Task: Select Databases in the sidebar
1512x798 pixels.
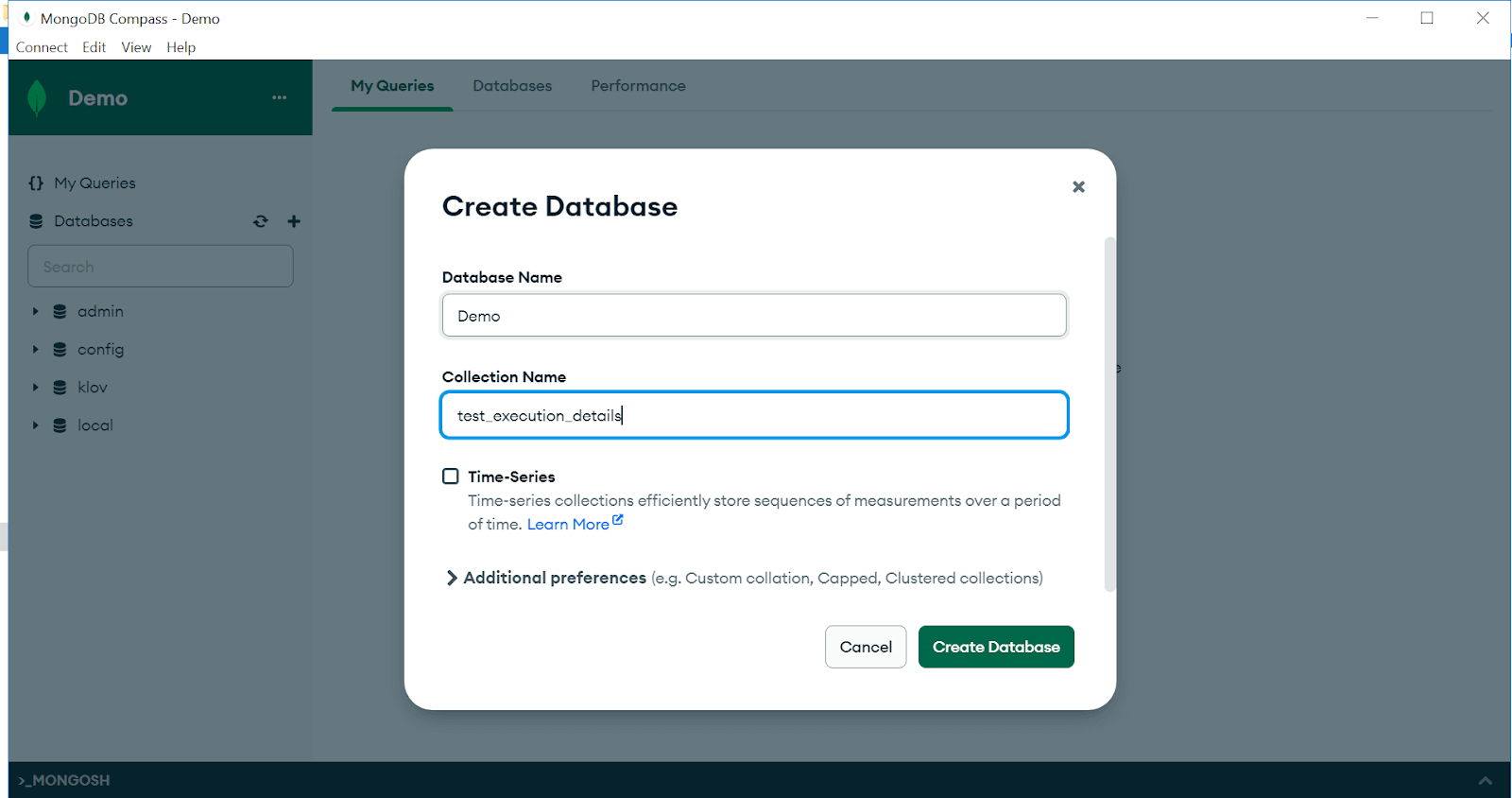Action: 94,221
